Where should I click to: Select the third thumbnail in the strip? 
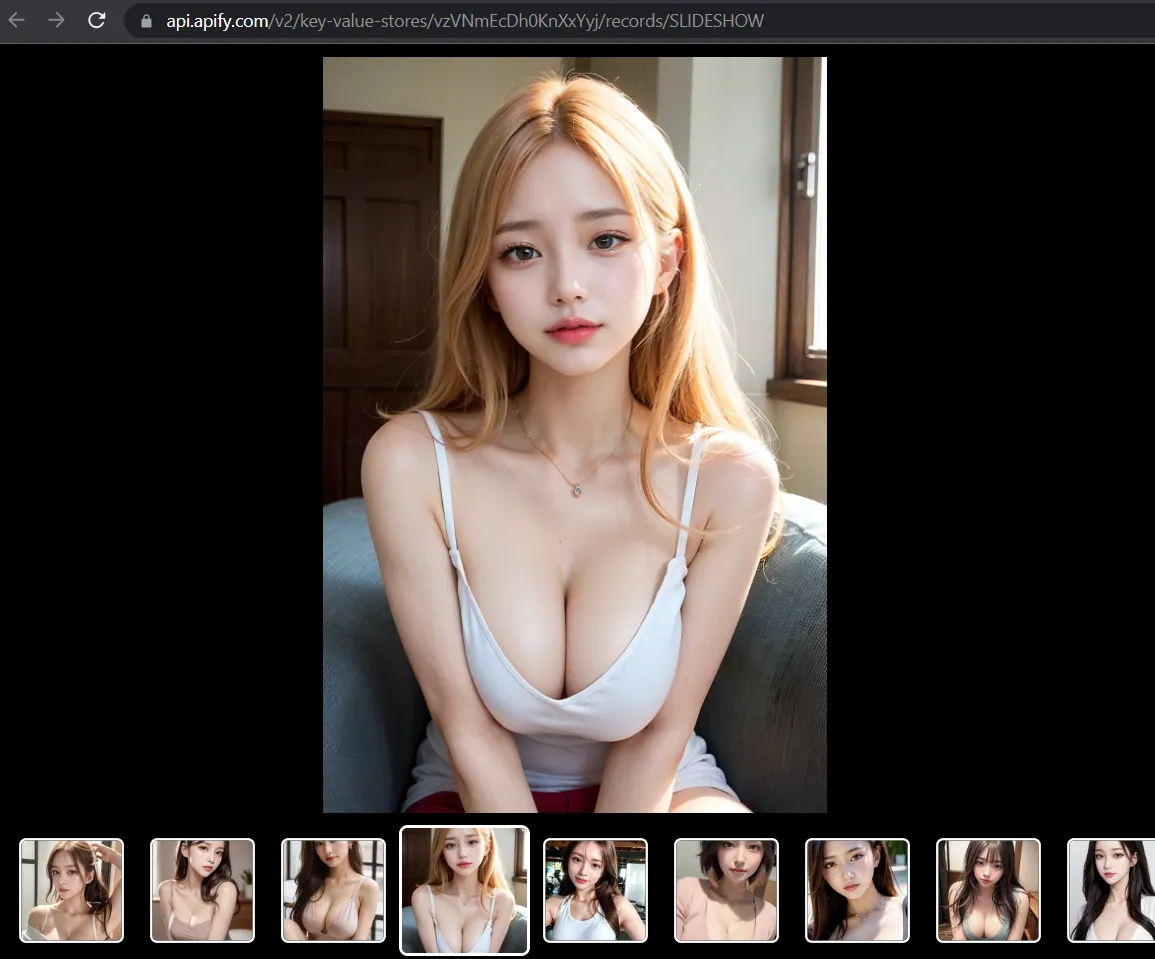tap(334, 890)
